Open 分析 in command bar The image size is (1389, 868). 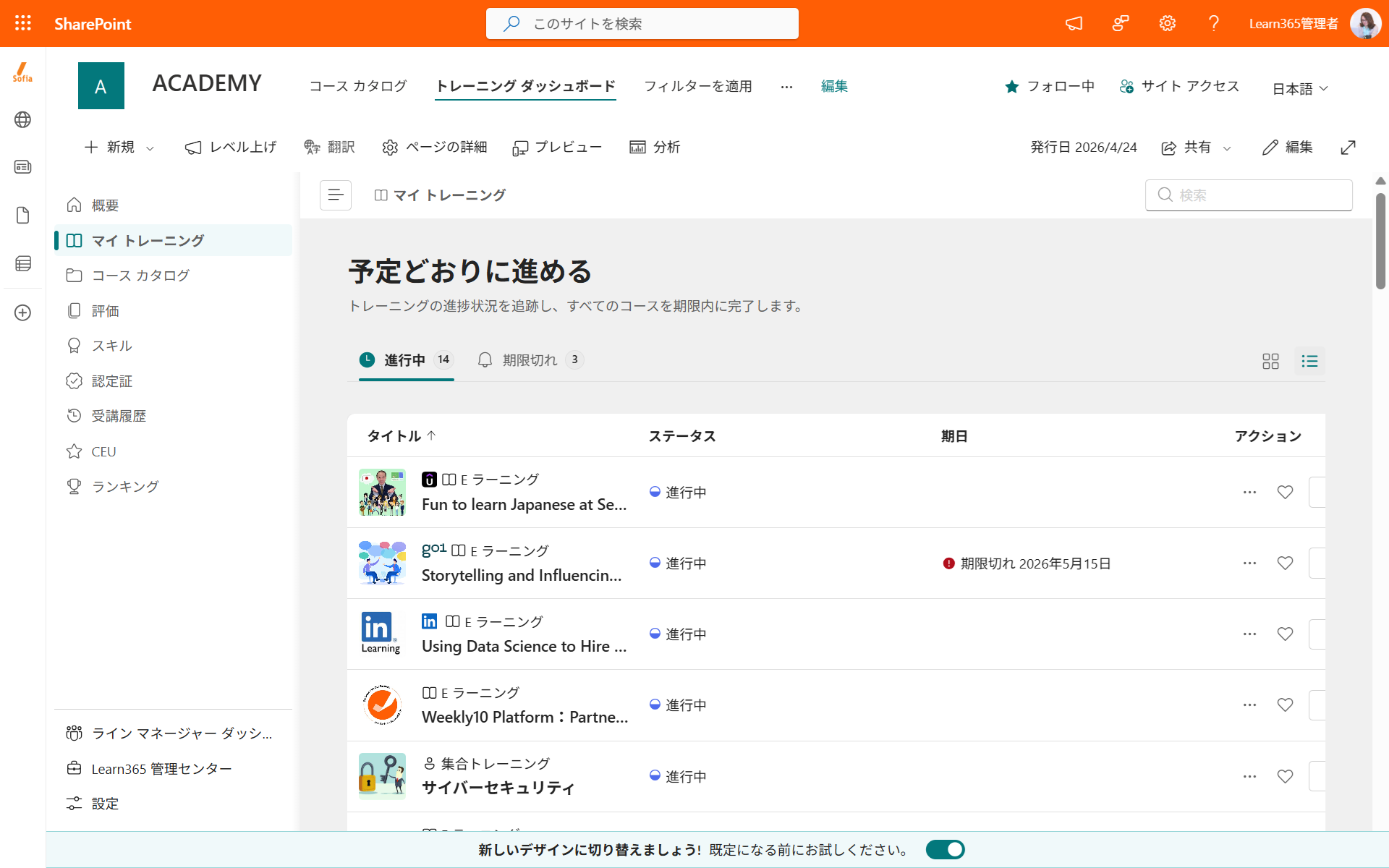point(655,148)
